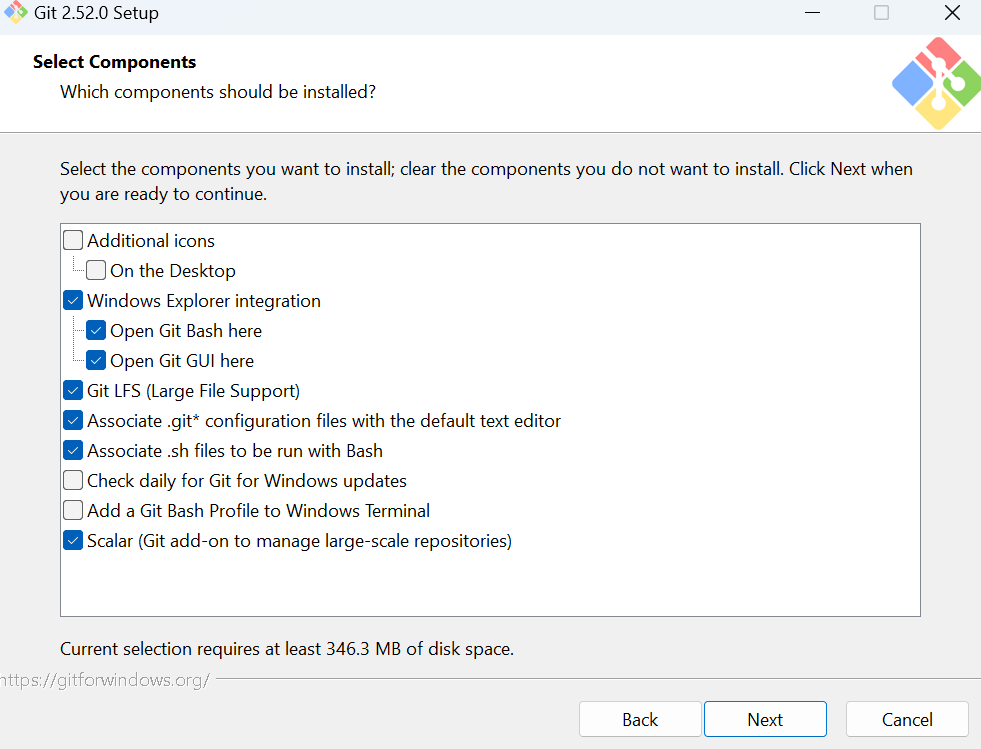The width and height of the screenshot is (981, 749).
Task: Cancel the Git setup
Action: click(x=907, y=720)
